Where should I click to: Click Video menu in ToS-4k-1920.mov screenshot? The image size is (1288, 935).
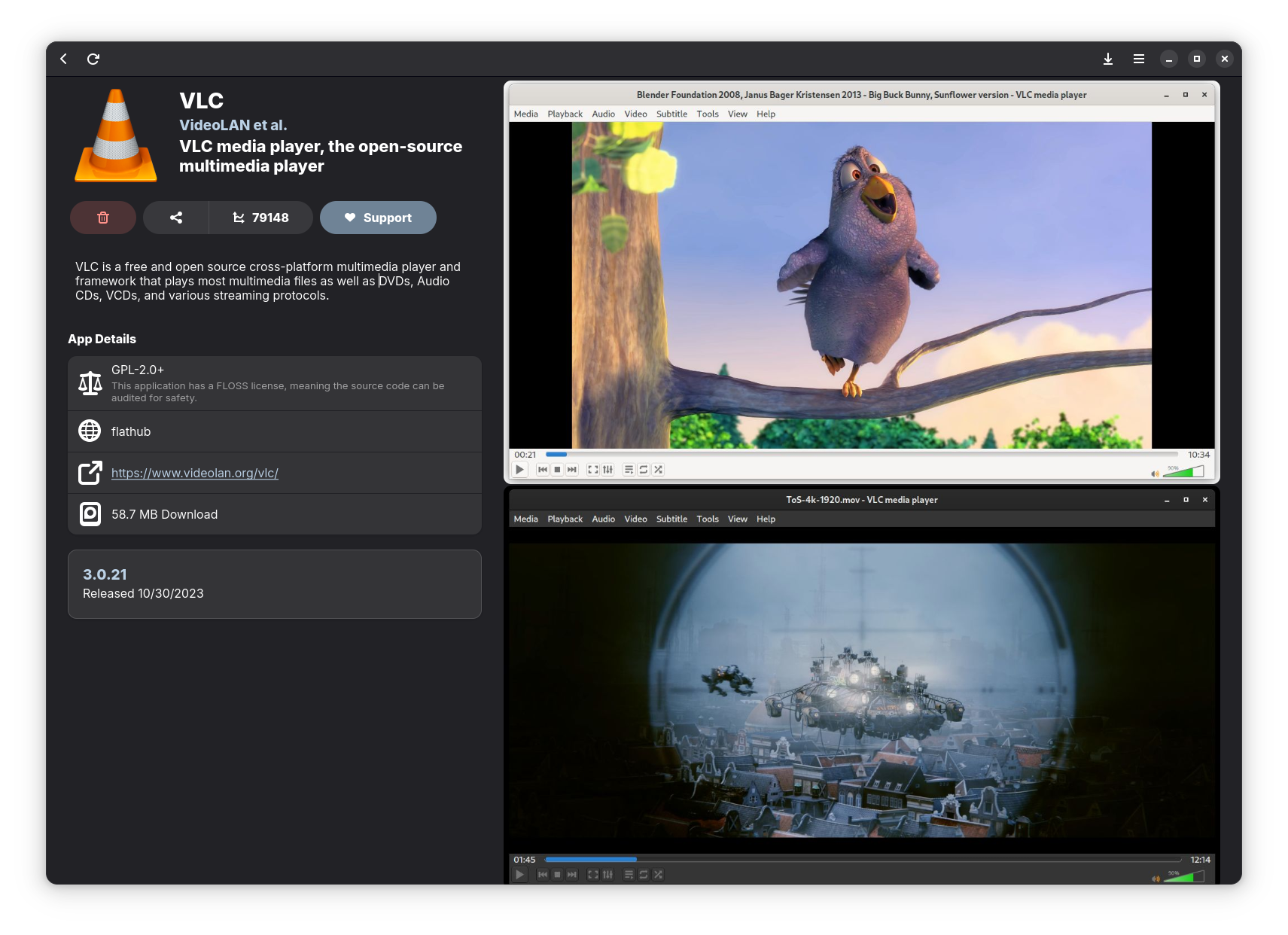point(636,519)
